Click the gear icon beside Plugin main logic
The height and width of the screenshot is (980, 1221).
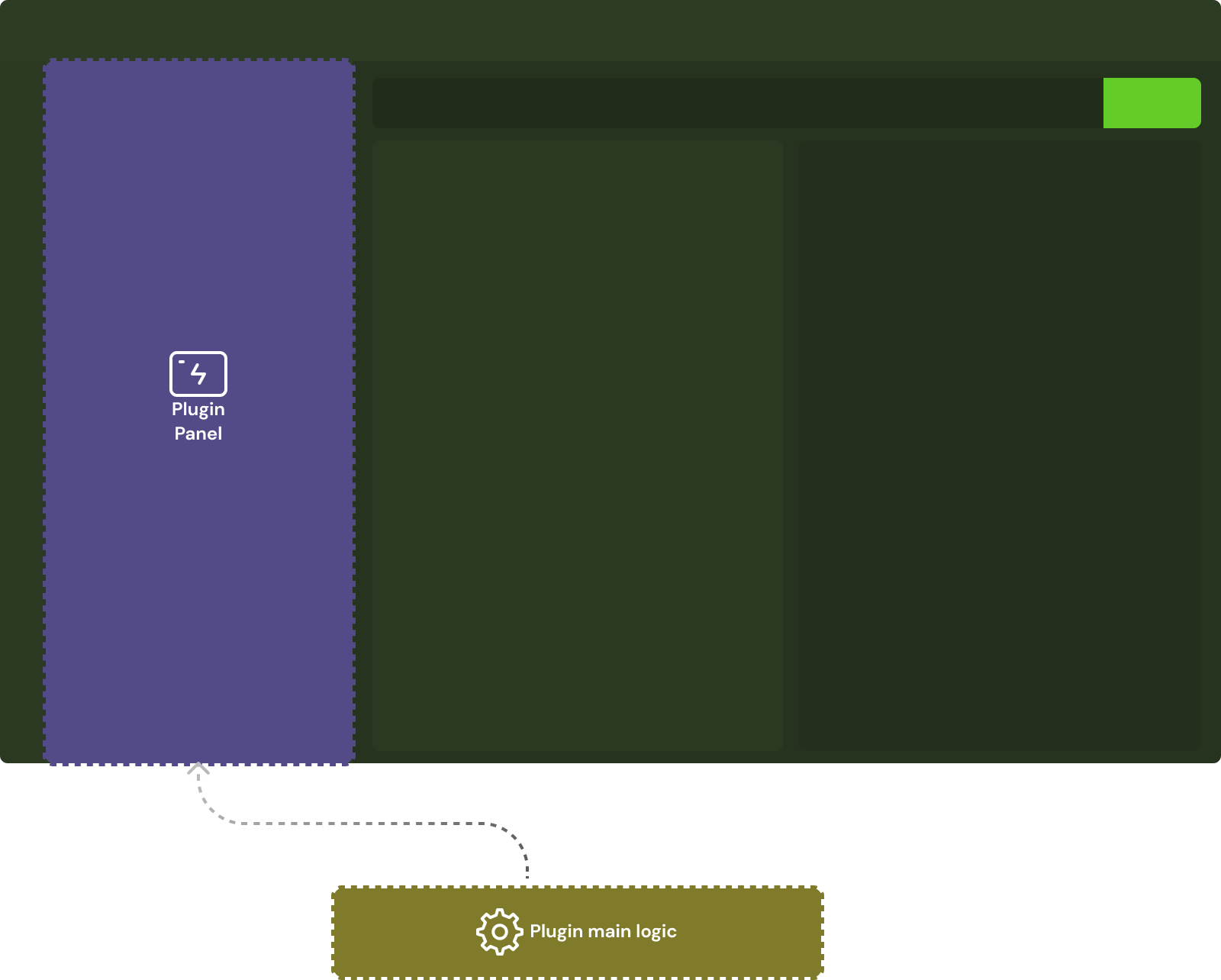pos(499,932)
